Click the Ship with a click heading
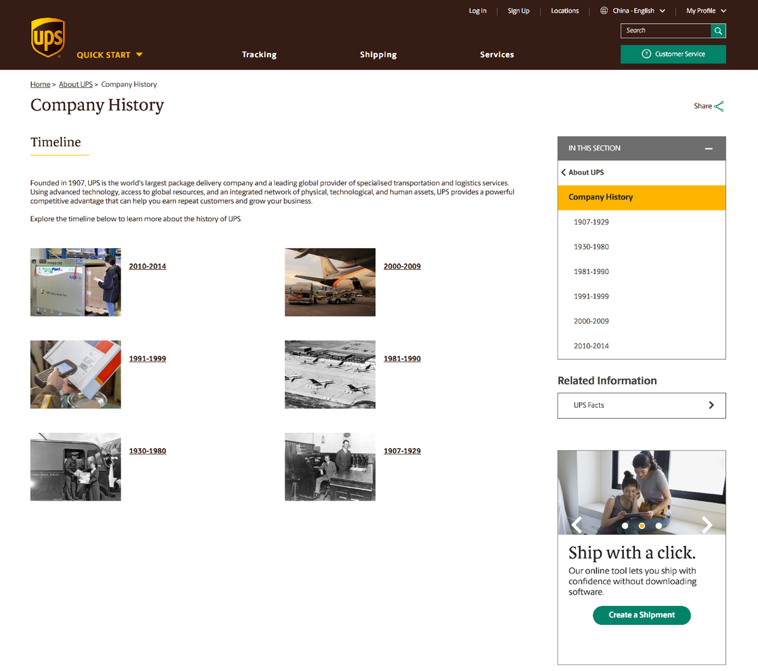The width and height of the screenshot is (758, 671). (x=632, y=553)
